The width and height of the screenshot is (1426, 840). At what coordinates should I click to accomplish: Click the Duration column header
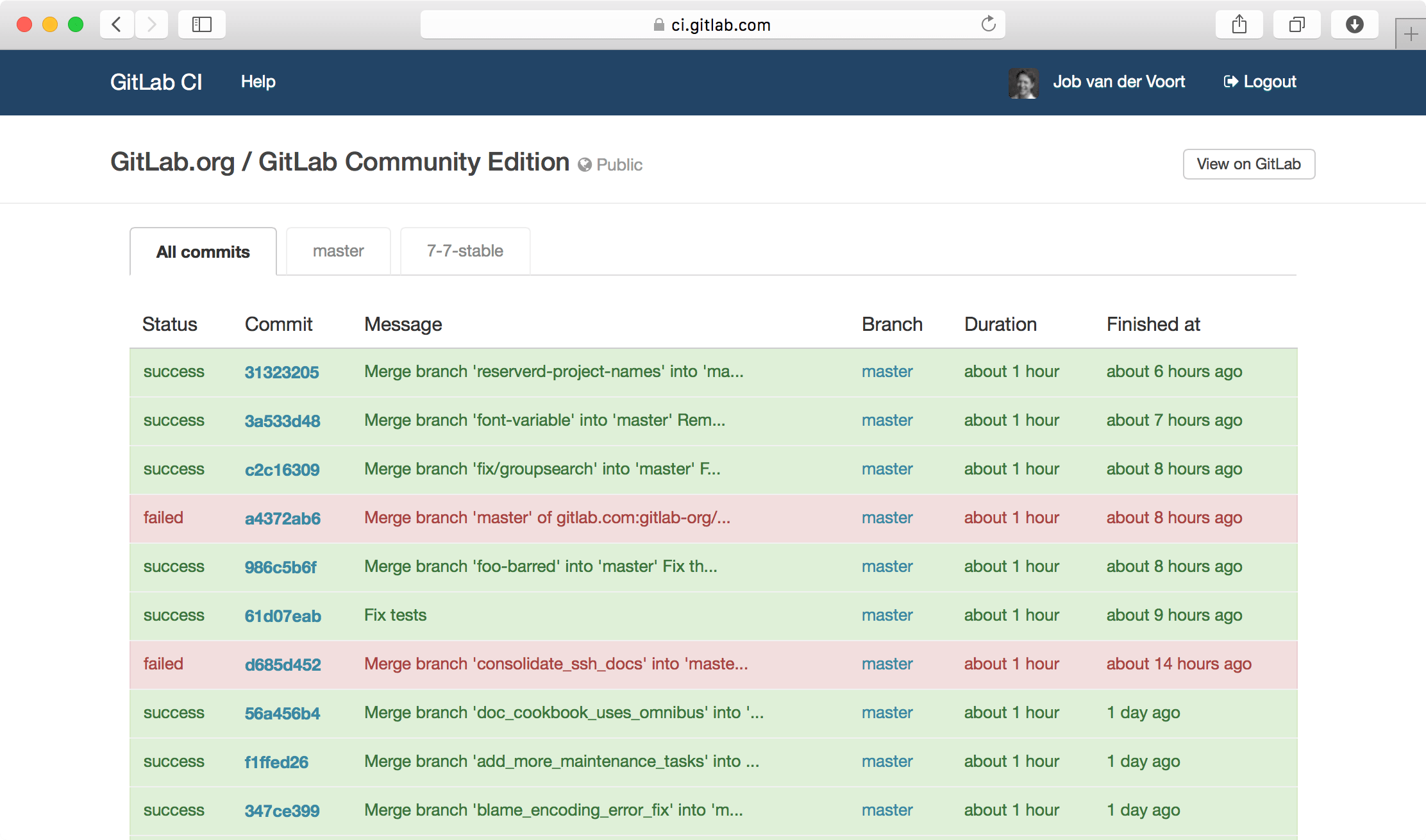(1000, 324)
